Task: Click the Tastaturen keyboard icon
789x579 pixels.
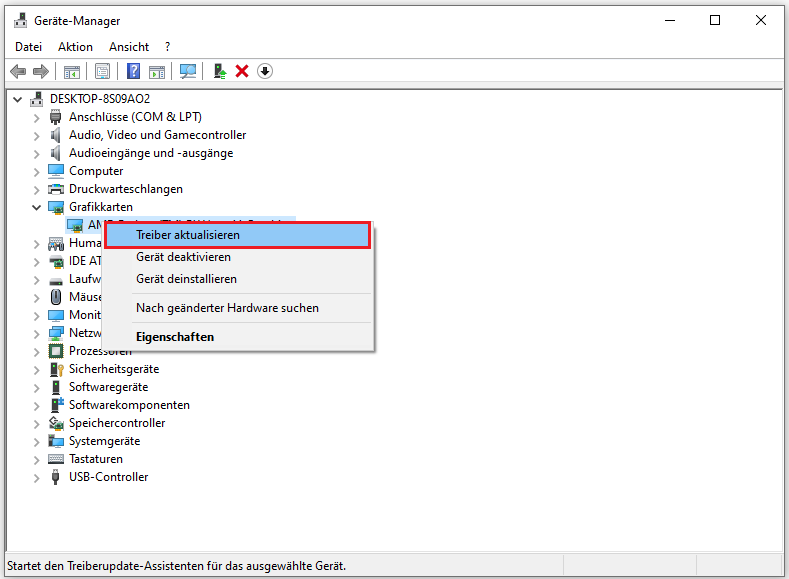Action: point(56,459)
